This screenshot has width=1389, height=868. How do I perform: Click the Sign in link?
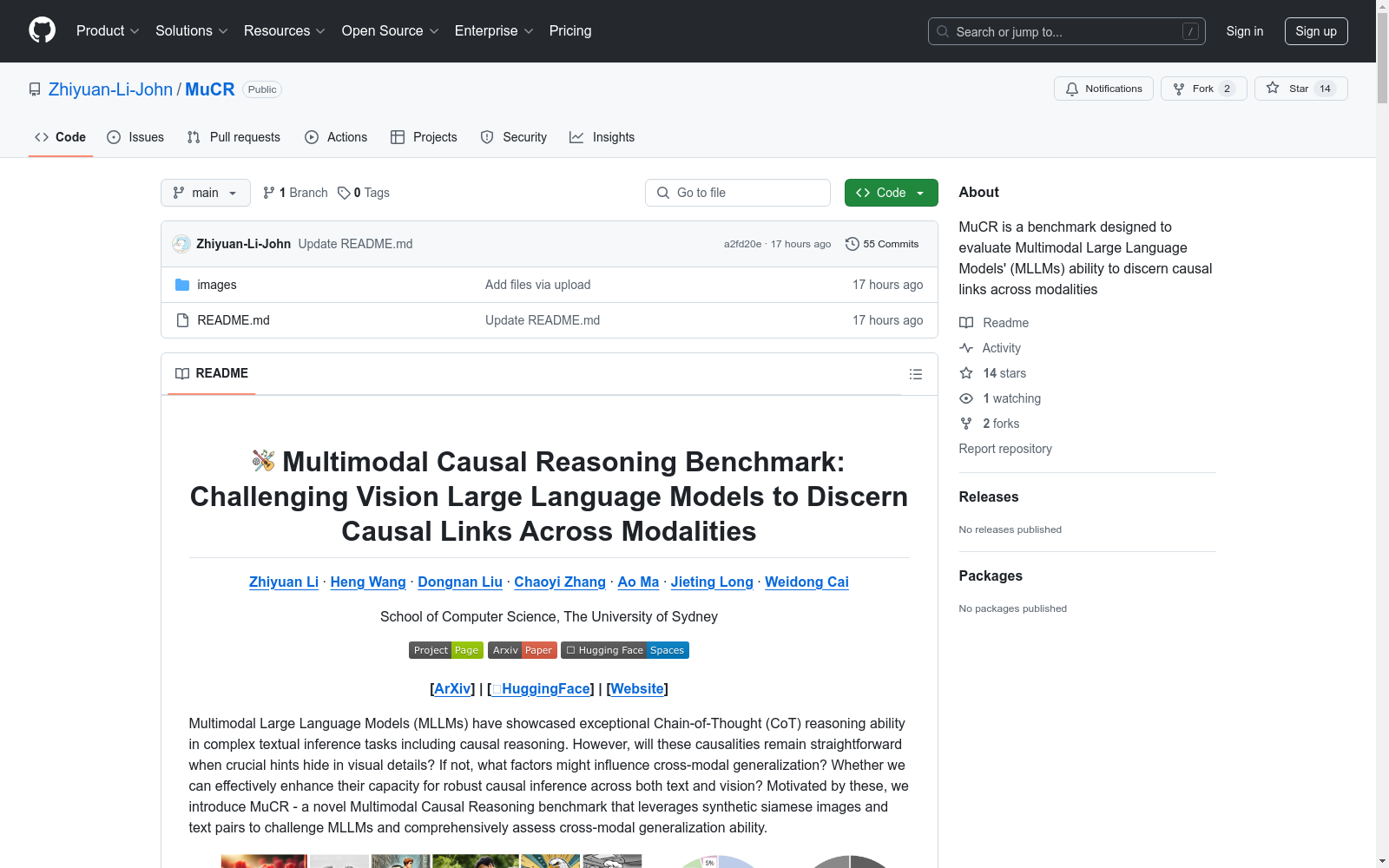(x=1245, y=31)
